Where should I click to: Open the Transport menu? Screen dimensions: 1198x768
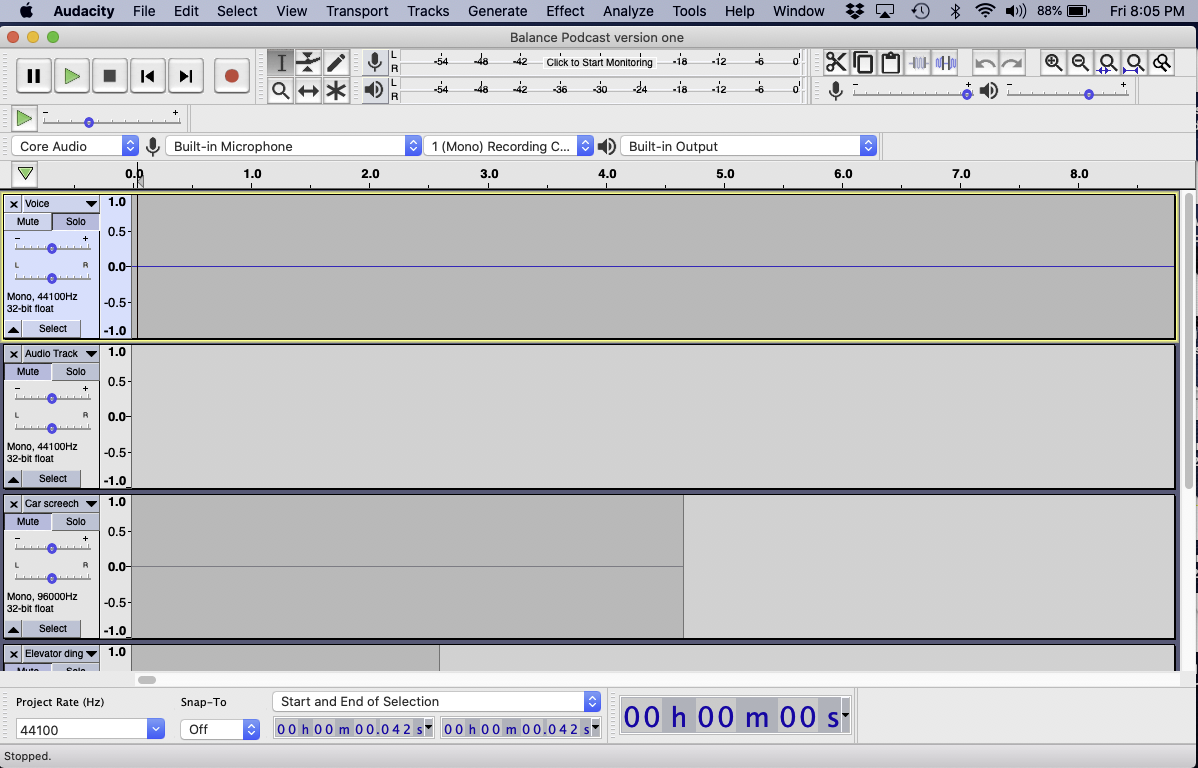tap(357, 11)
